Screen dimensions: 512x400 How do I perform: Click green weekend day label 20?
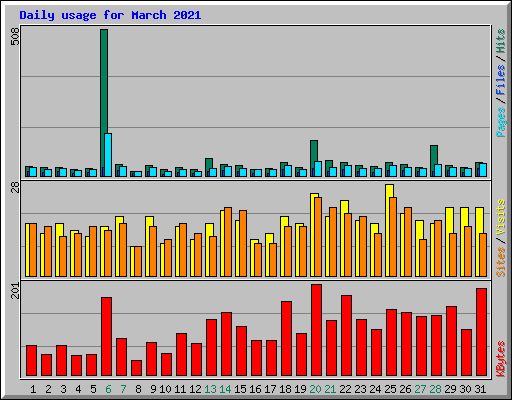pos(315,389)
